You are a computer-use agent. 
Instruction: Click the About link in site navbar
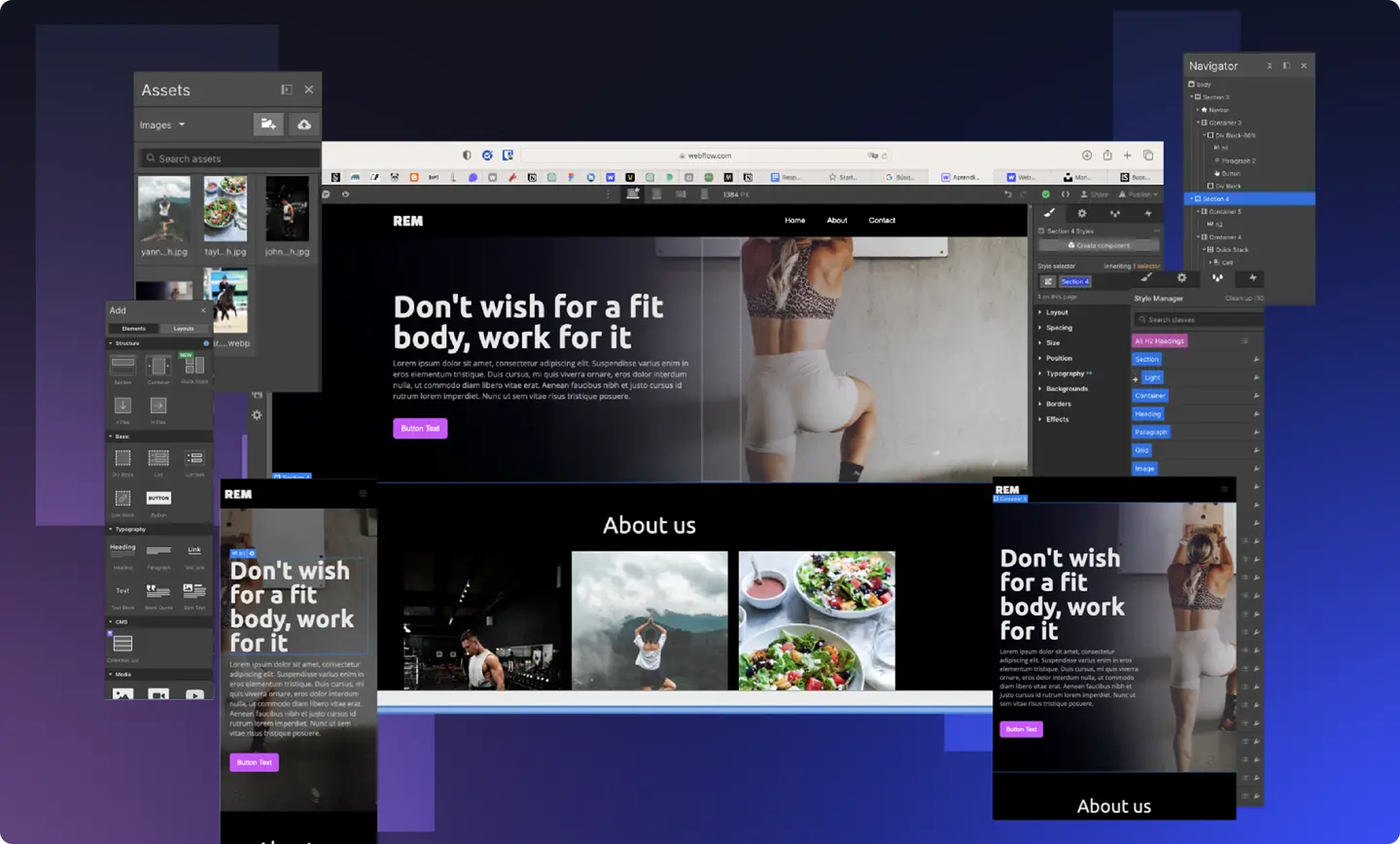pos(836,220)
